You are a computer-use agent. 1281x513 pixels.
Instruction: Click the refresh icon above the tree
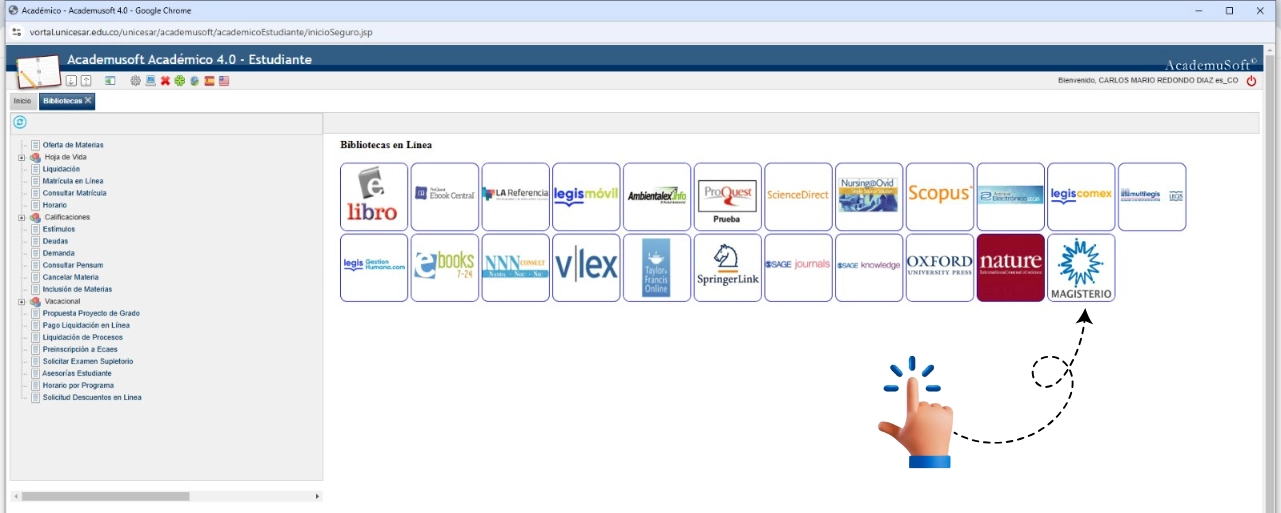[19, 122]
